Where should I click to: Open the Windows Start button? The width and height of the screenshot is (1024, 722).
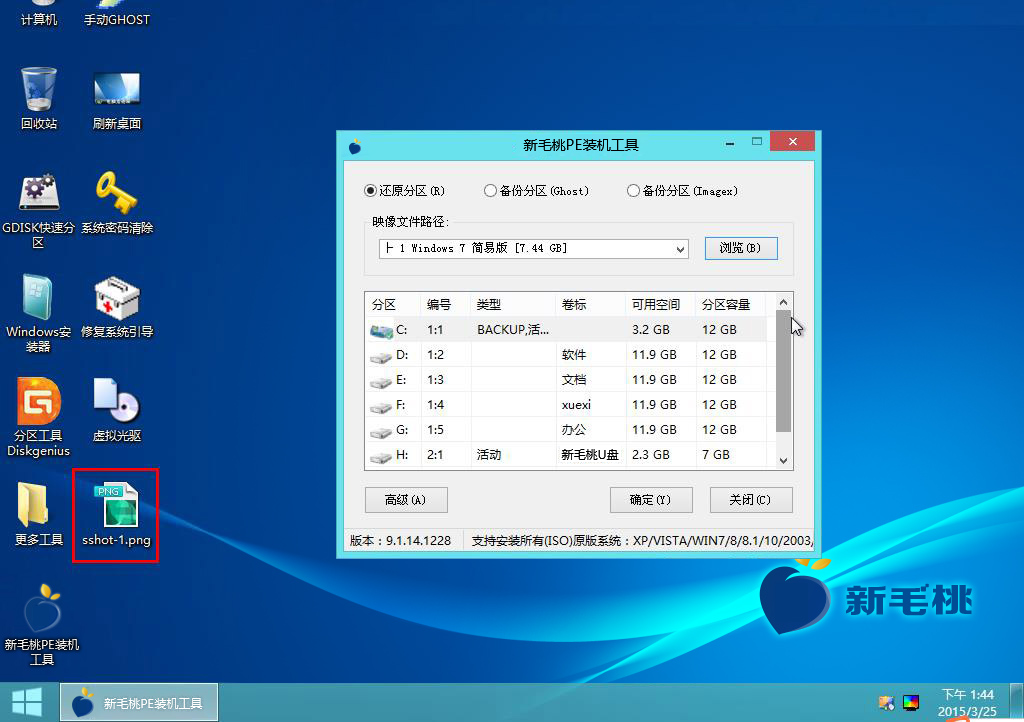(x=27, y=702)
